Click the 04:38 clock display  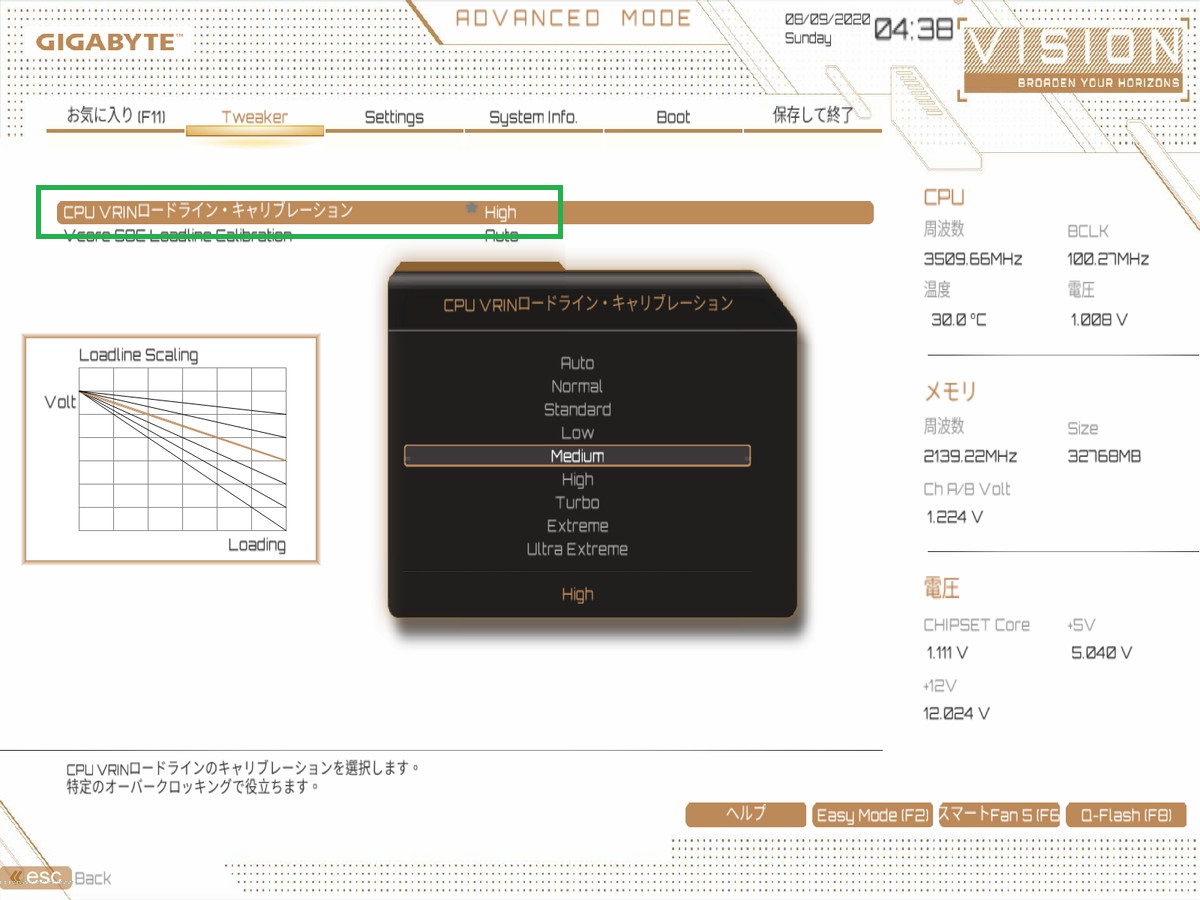914,29
